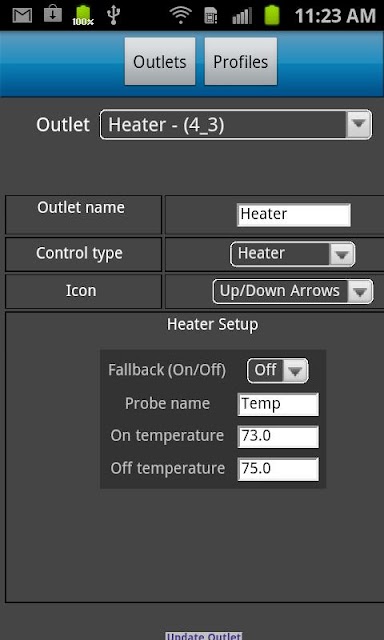Expand the Control type dropdown

[293, 254]
